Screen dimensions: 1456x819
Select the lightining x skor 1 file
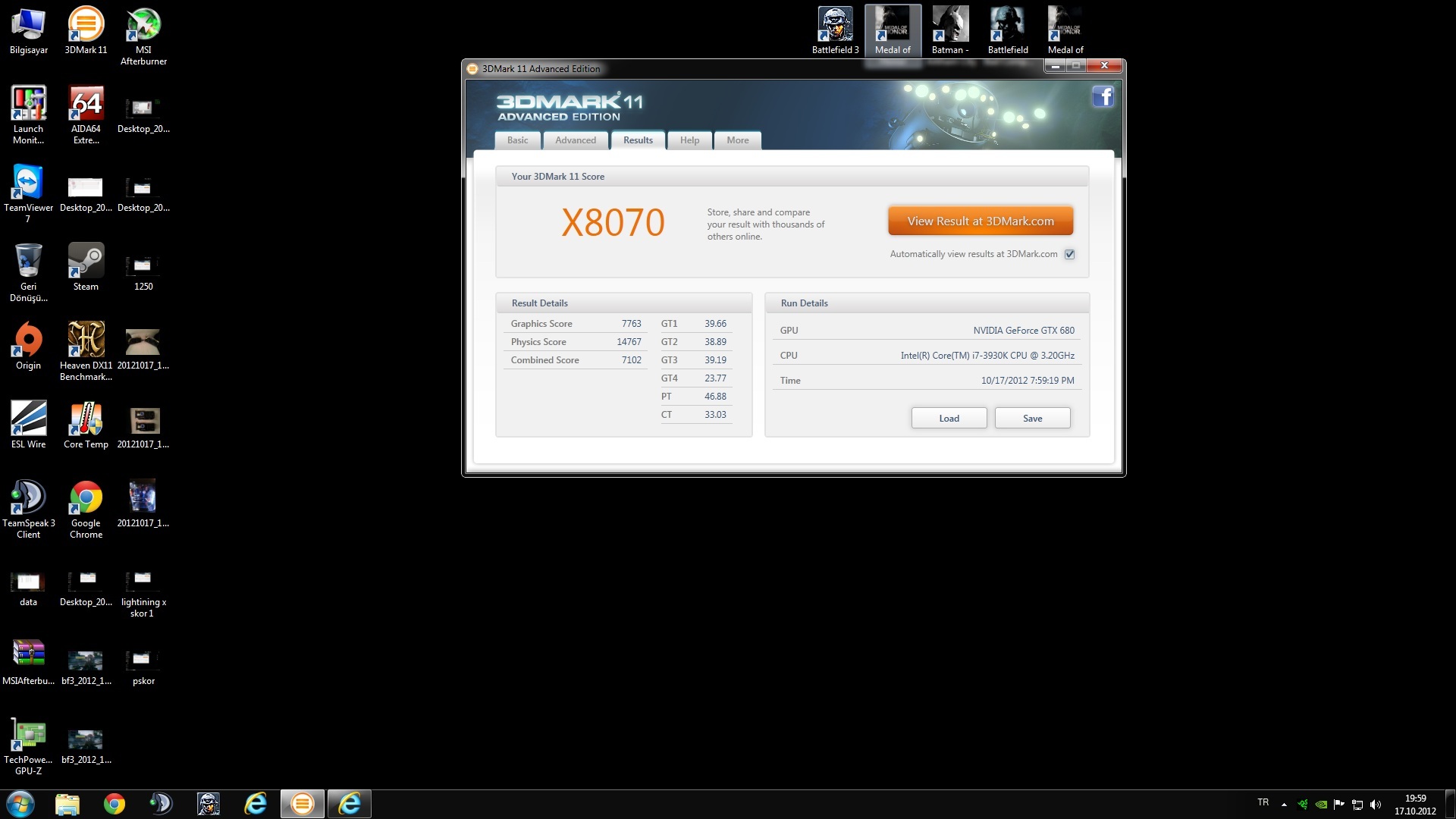(x=143, y=595)
